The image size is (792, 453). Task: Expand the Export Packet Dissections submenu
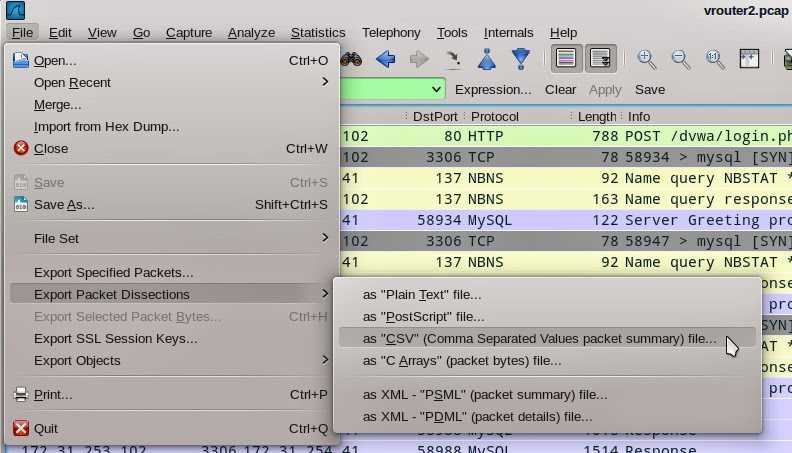coord(172,294)
